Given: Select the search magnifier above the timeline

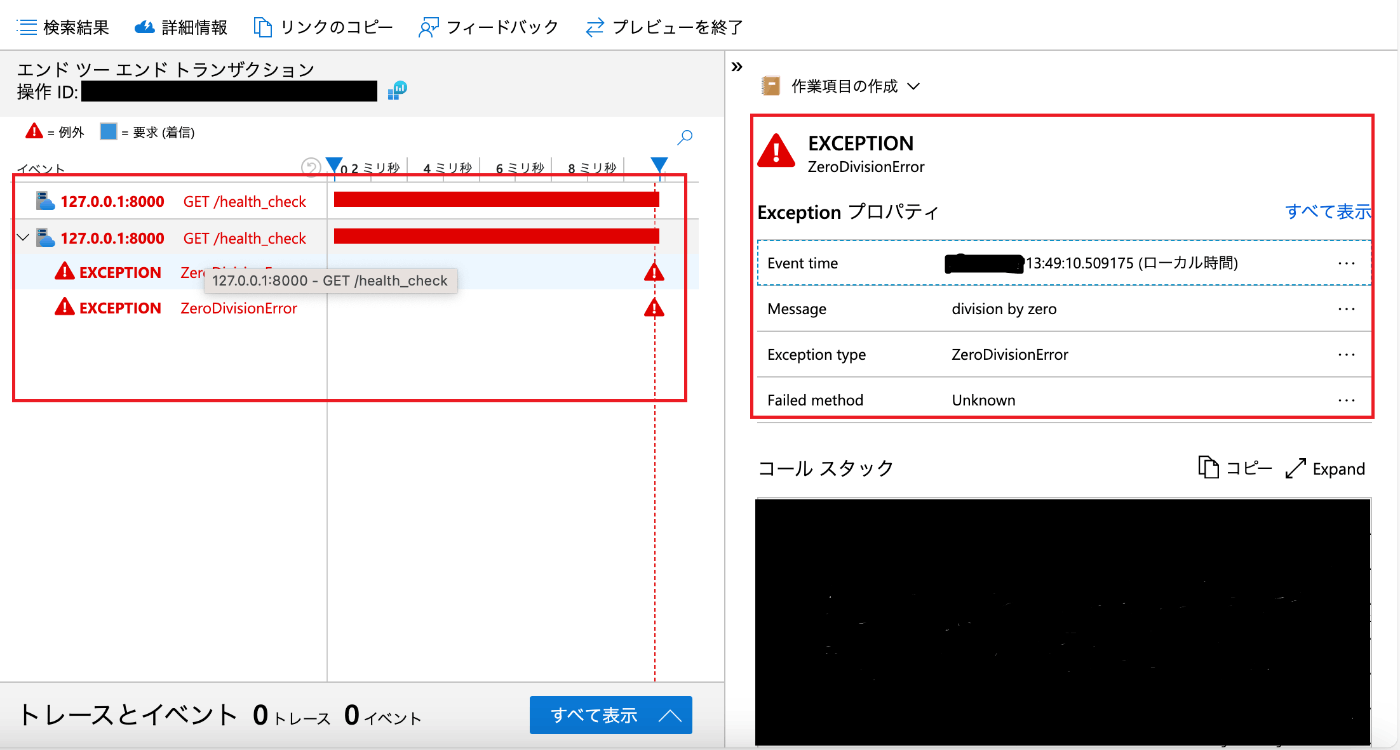Looking at the screenshot, I should (684, 137).
